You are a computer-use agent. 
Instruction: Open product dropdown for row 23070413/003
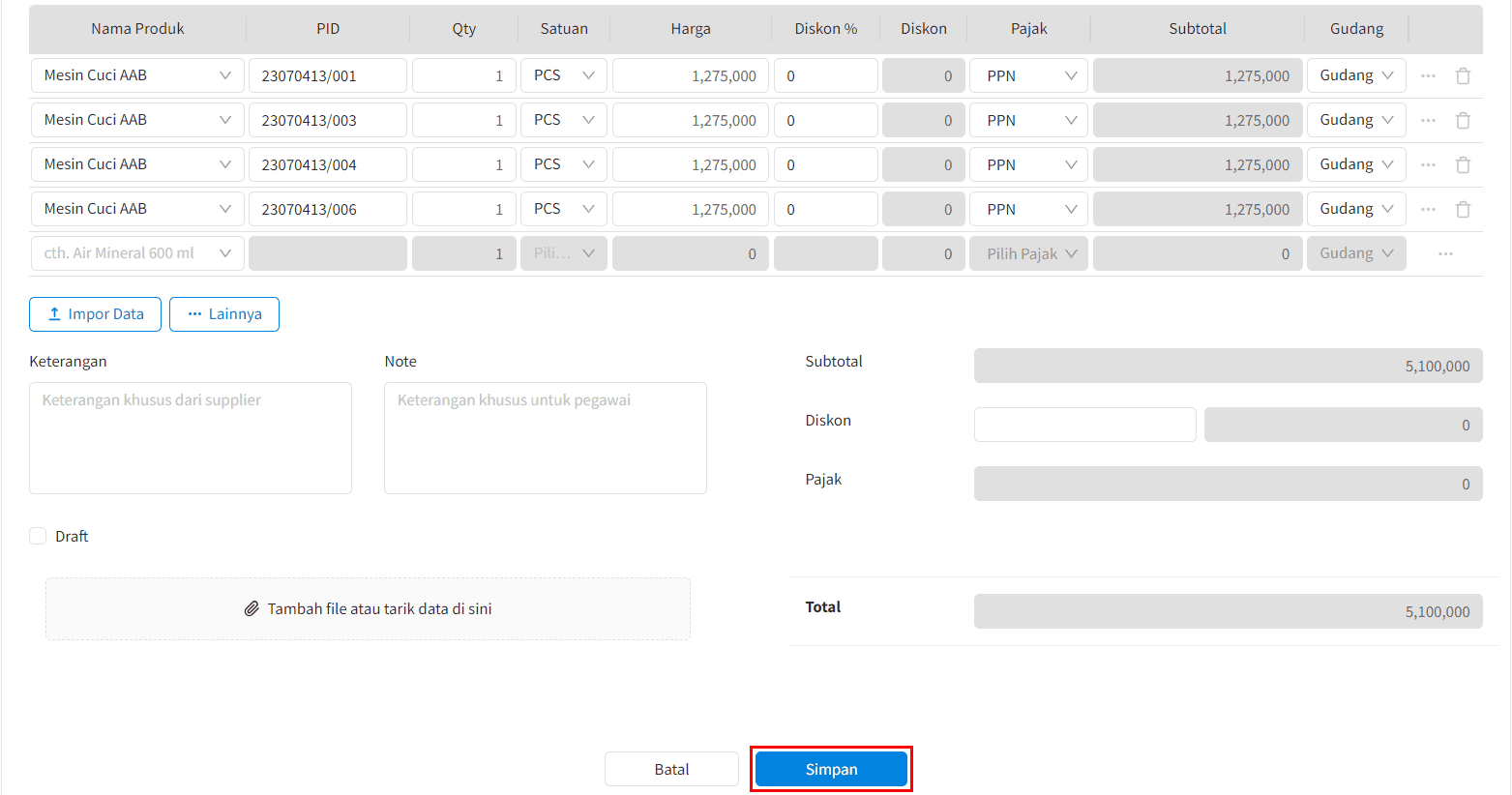point(137,120)
